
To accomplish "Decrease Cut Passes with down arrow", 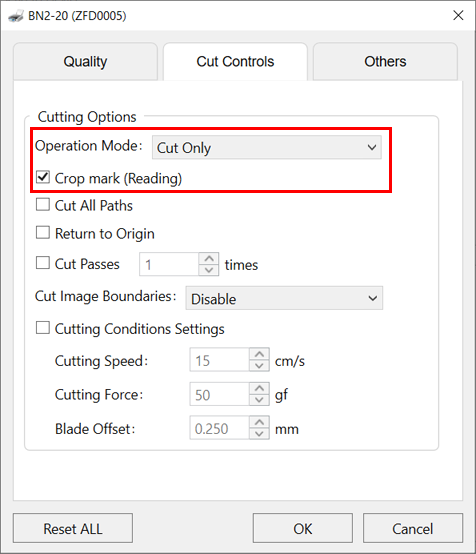I will (x=209, y=270).
